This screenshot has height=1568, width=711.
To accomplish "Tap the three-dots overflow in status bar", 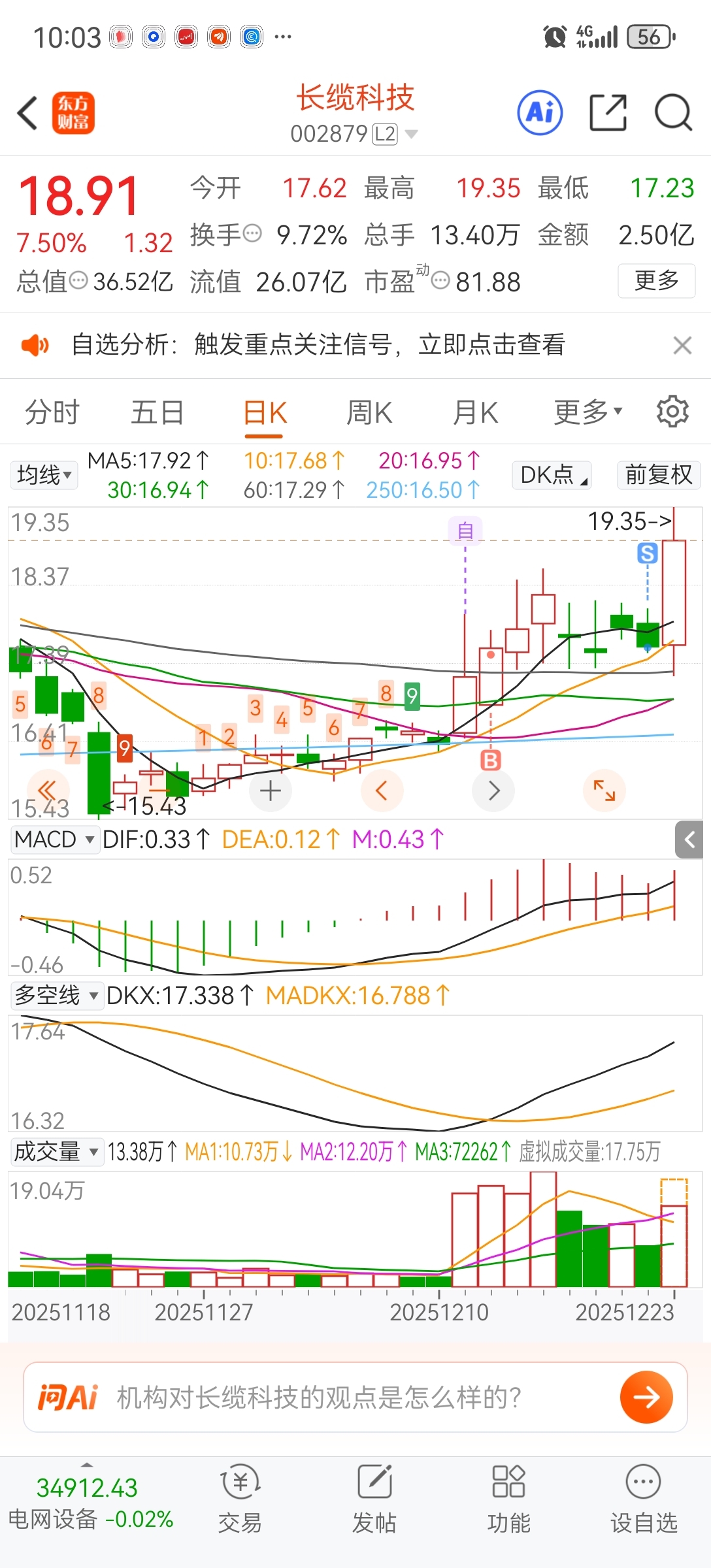I will [283, 37].
